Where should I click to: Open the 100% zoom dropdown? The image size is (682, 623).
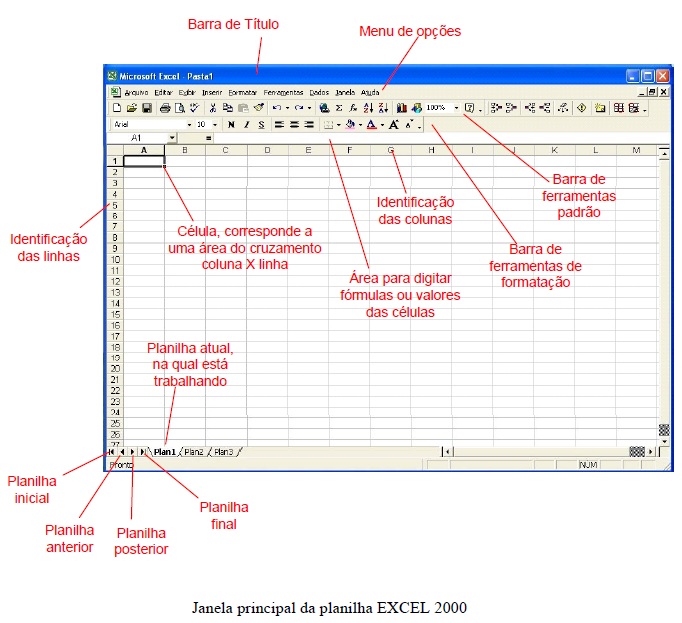[457, 108]
